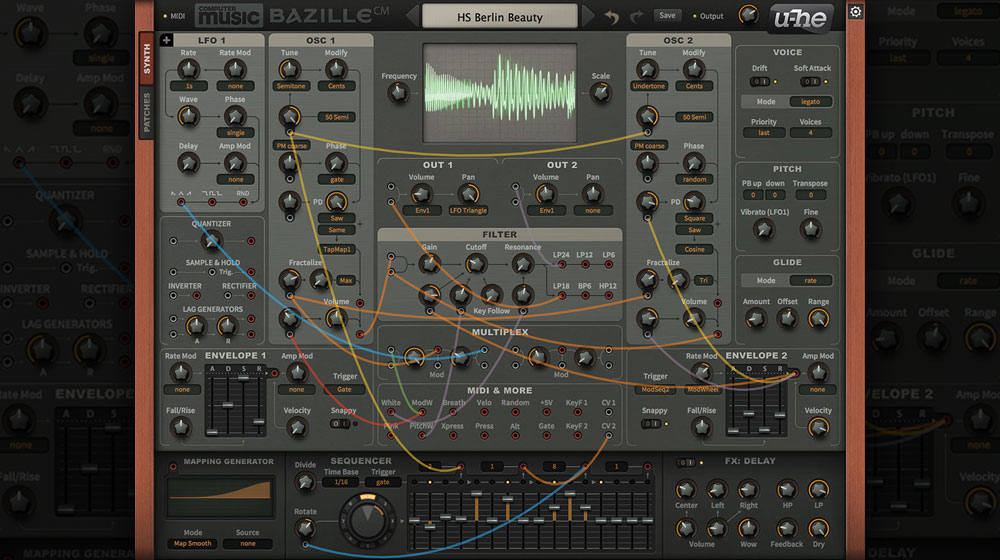This screenshot has height=560, width=1000.
Task: Go to the previous preset with the left arrow
Action: pyautogui.click(x=413, y=16)
